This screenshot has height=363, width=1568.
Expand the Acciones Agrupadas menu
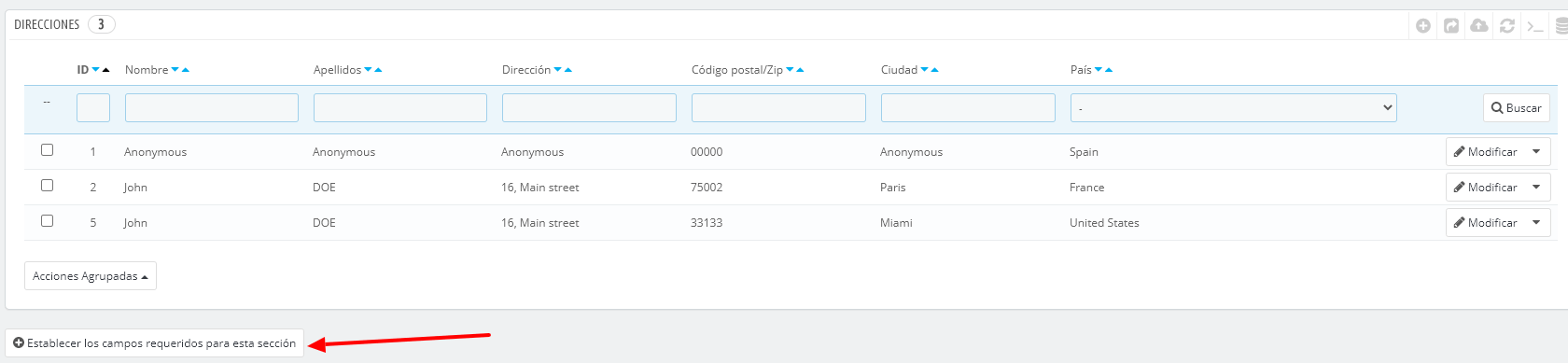91,276
